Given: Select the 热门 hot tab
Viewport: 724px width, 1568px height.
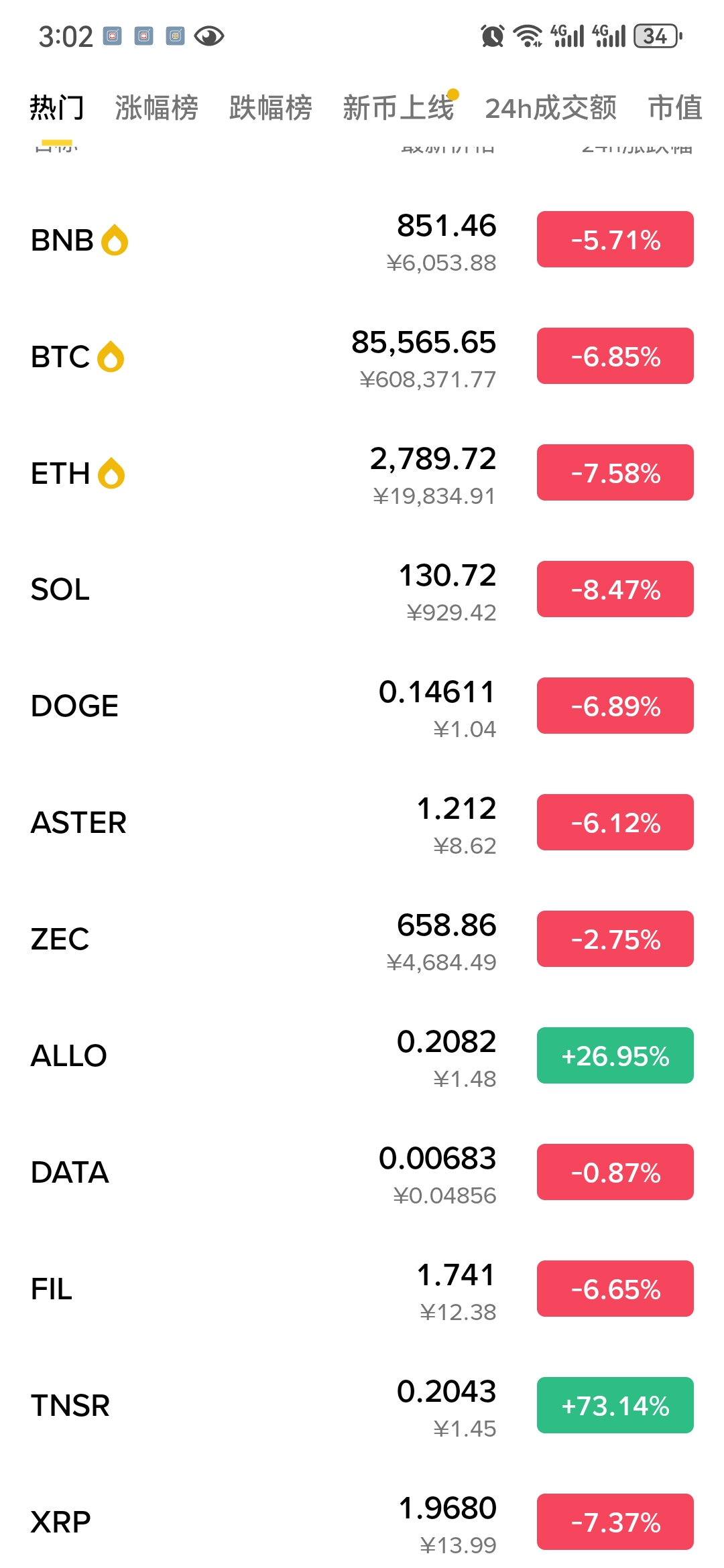Looking at the screenshot, I should (57, 108).
